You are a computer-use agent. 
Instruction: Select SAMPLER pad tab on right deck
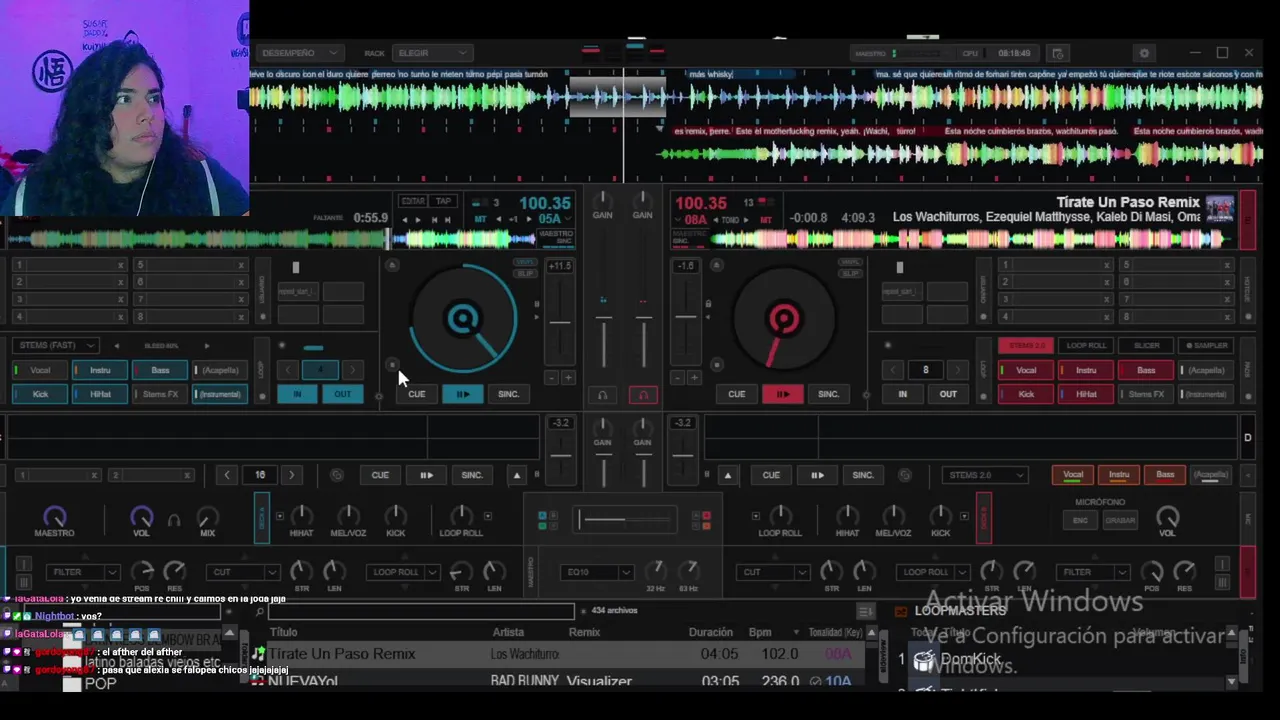click(x=1207, y=345)
